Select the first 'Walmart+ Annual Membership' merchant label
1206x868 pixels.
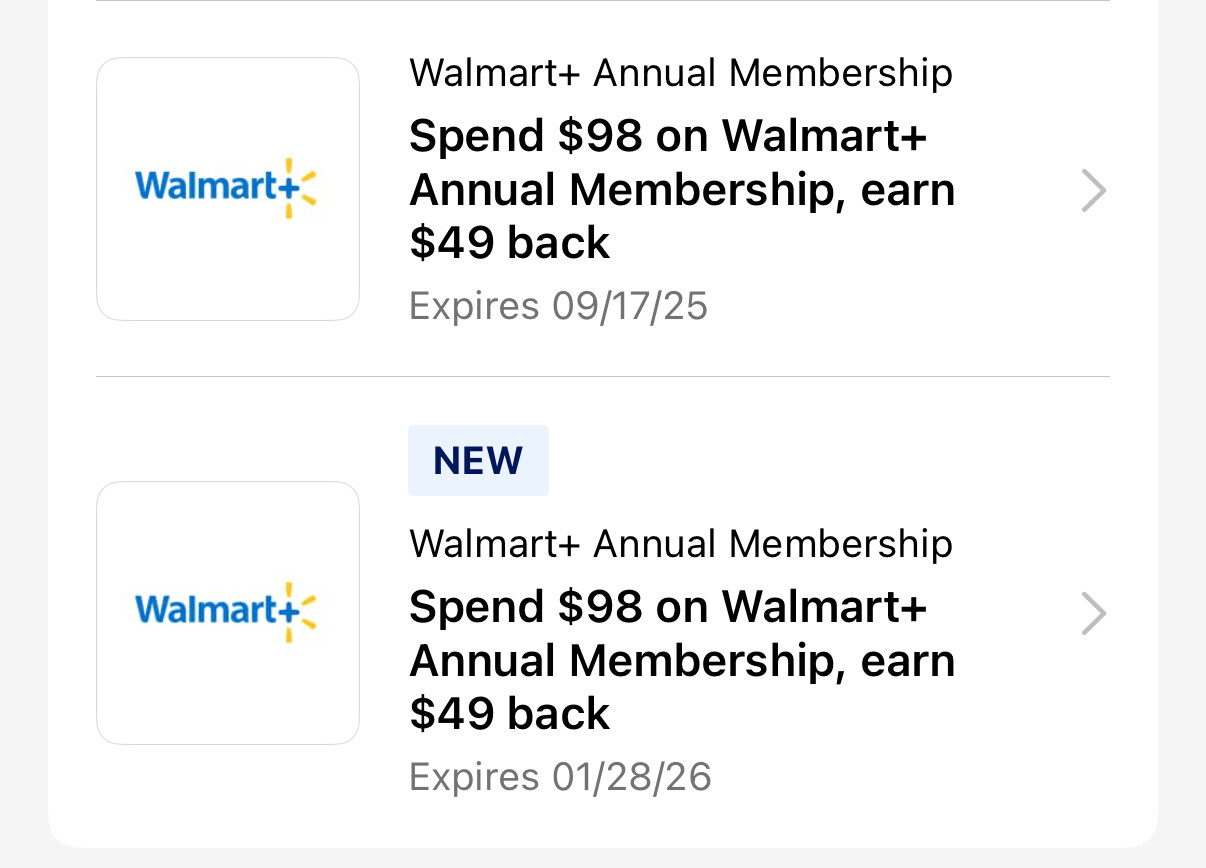pos(680,73)
